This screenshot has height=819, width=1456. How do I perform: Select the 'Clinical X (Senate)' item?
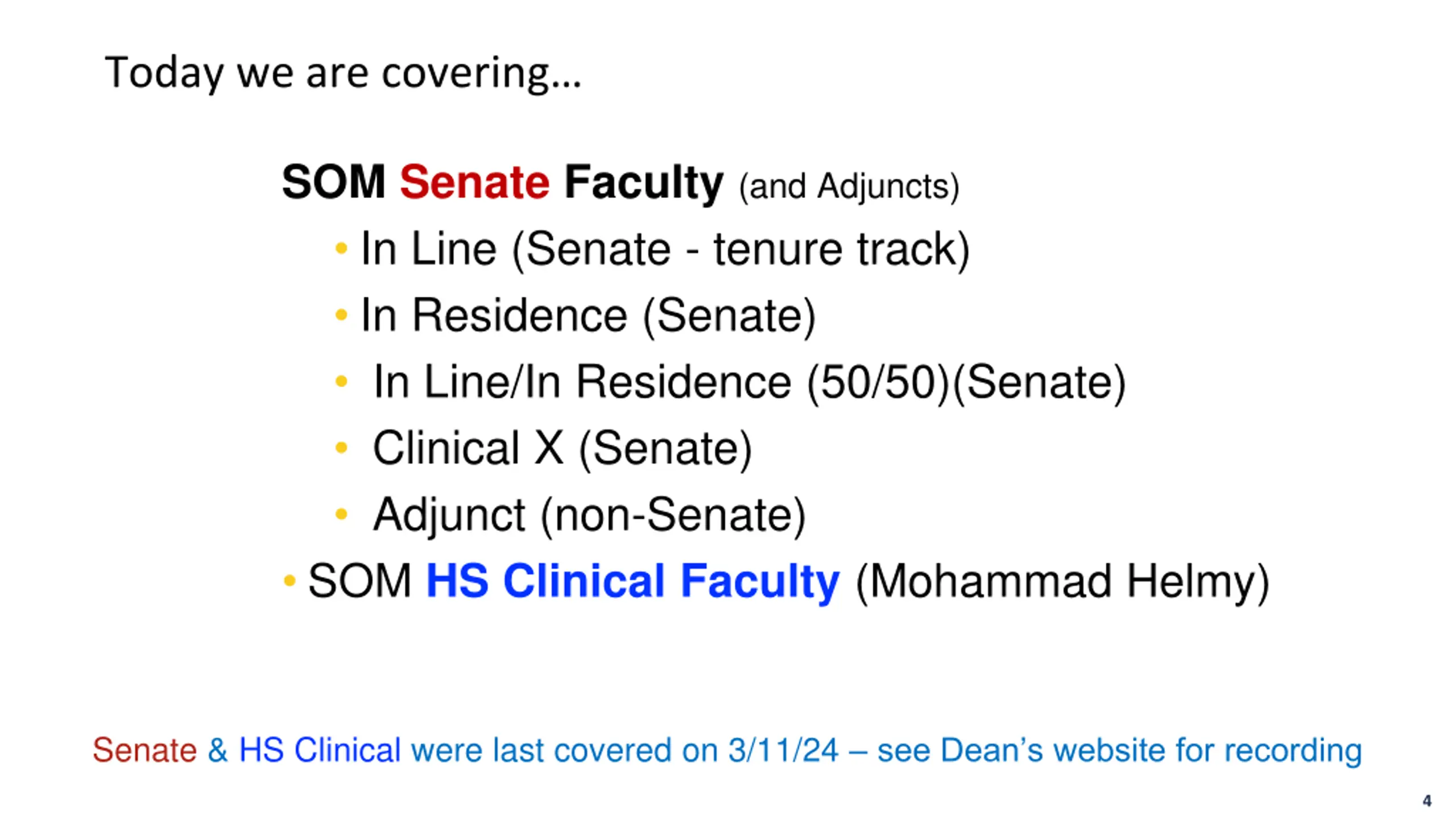coord(562,449)
